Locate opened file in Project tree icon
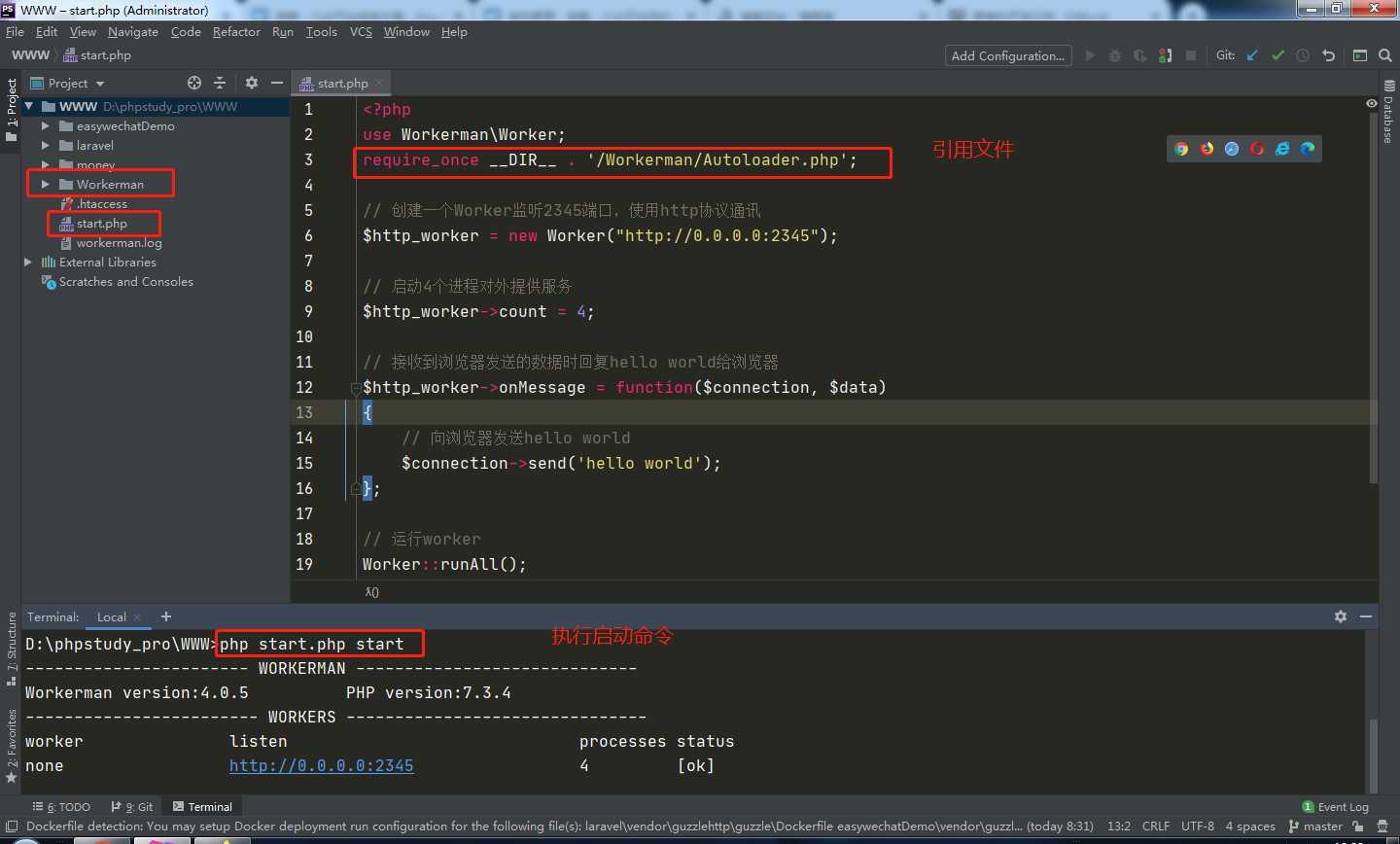The height and width of the screenshot is (844, 1400). click(x=194, y=83)
